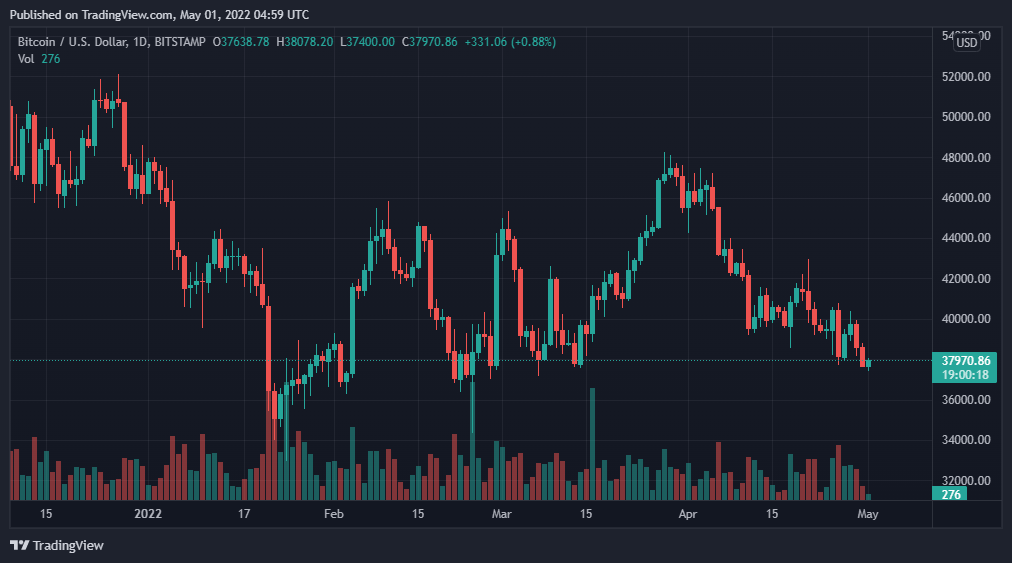The width and height of the screenshot is (1012, 563).
Task: Click the TradingView logo
Action: (57, 546)
